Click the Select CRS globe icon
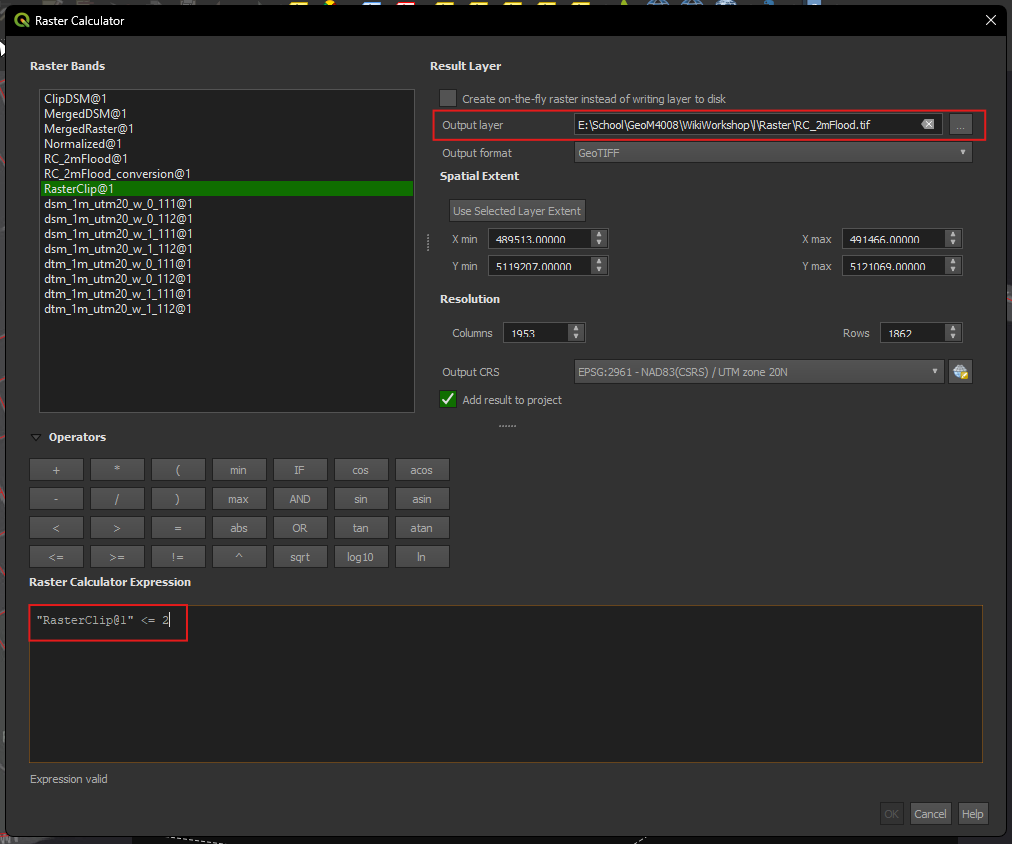1012x844 pixels. (960, 372)
